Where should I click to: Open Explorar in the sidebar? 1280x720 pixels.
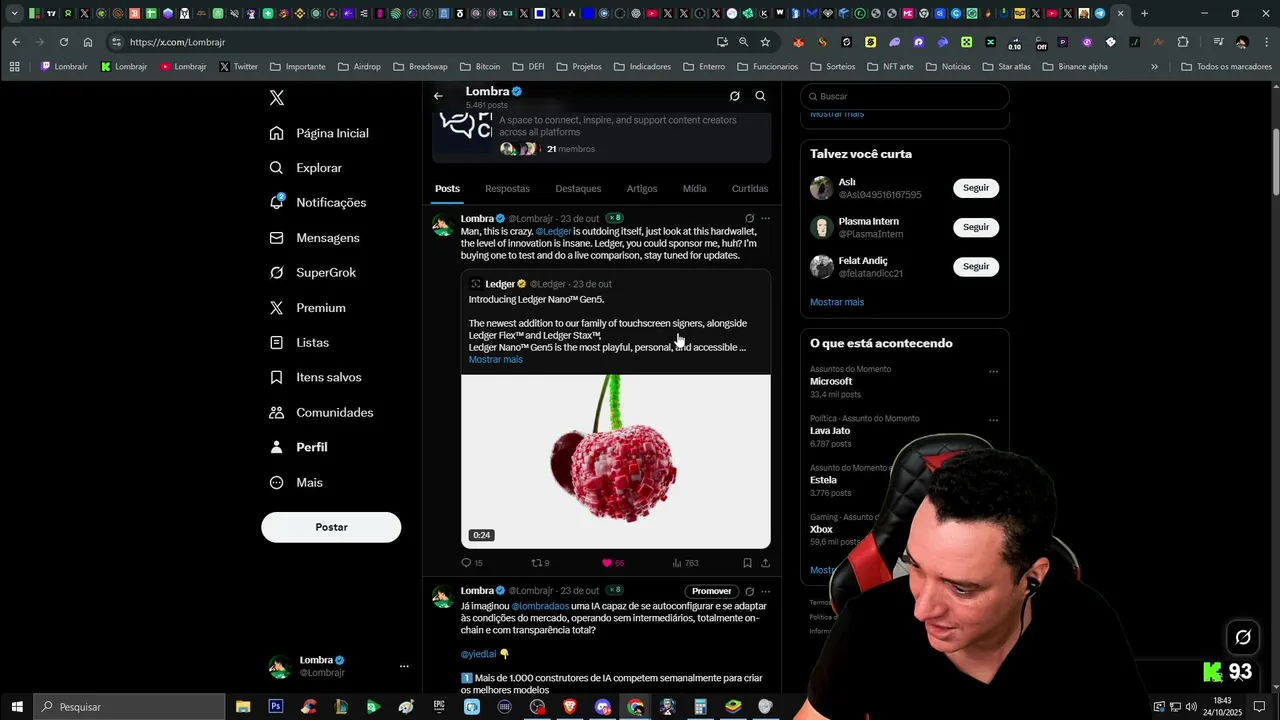click(306, 168)
